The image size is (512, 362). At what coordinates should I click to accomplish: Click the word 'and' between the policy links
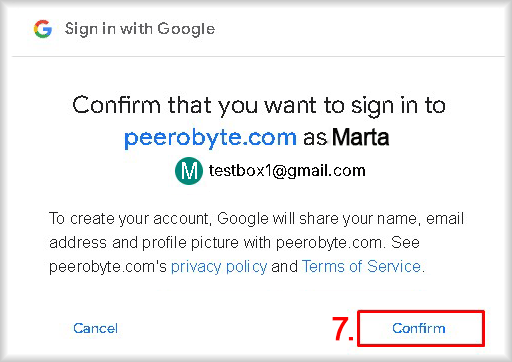[x=284, y=266]
